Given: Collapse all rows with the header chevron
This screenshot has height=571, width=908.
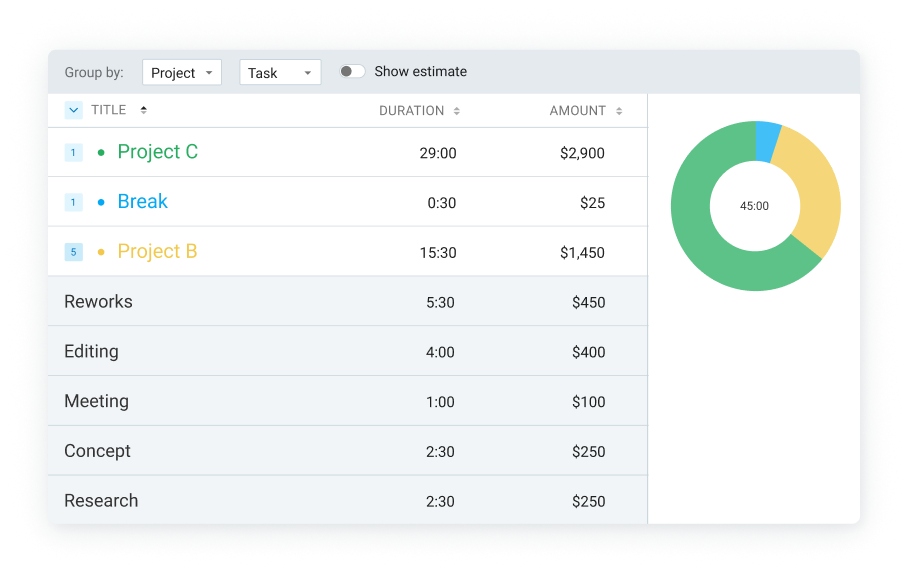Looking at the screenshot, I should pyautogui.click(x=74, y=110).
